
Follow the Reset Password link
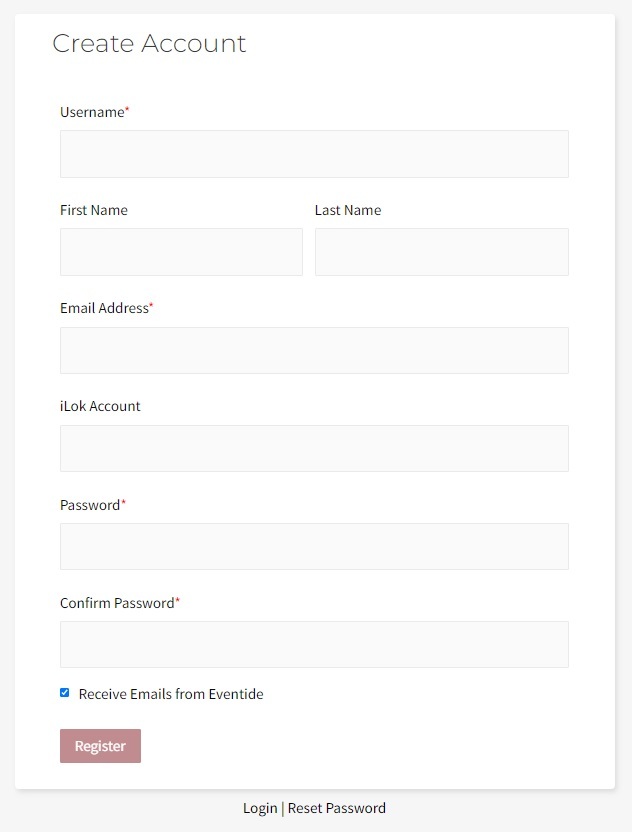click(337, 808)
